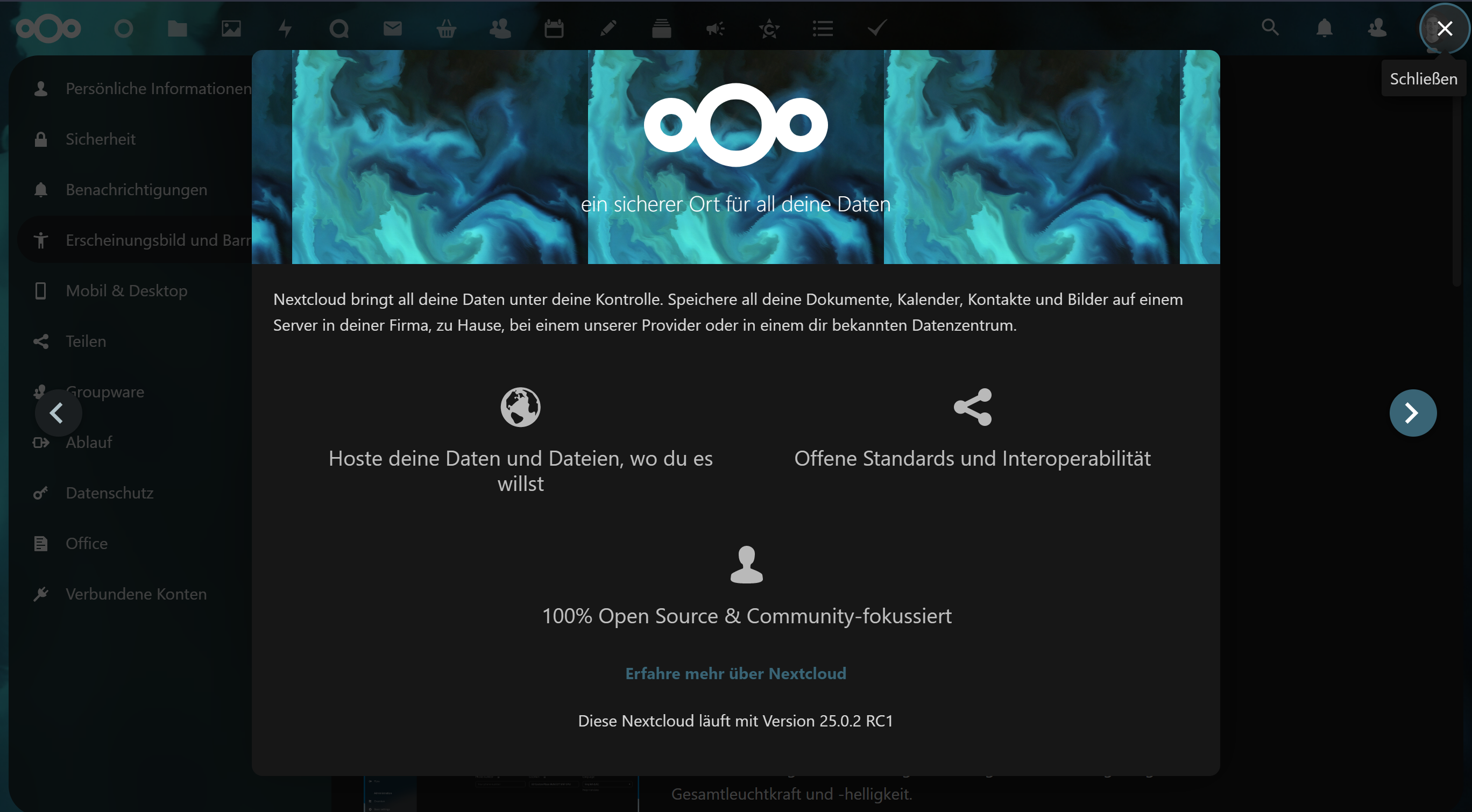The width and height of the screenshot is (1472, 812).
Task: Click the Nextcloud logo in top bar
Action: tap(48, 28)
